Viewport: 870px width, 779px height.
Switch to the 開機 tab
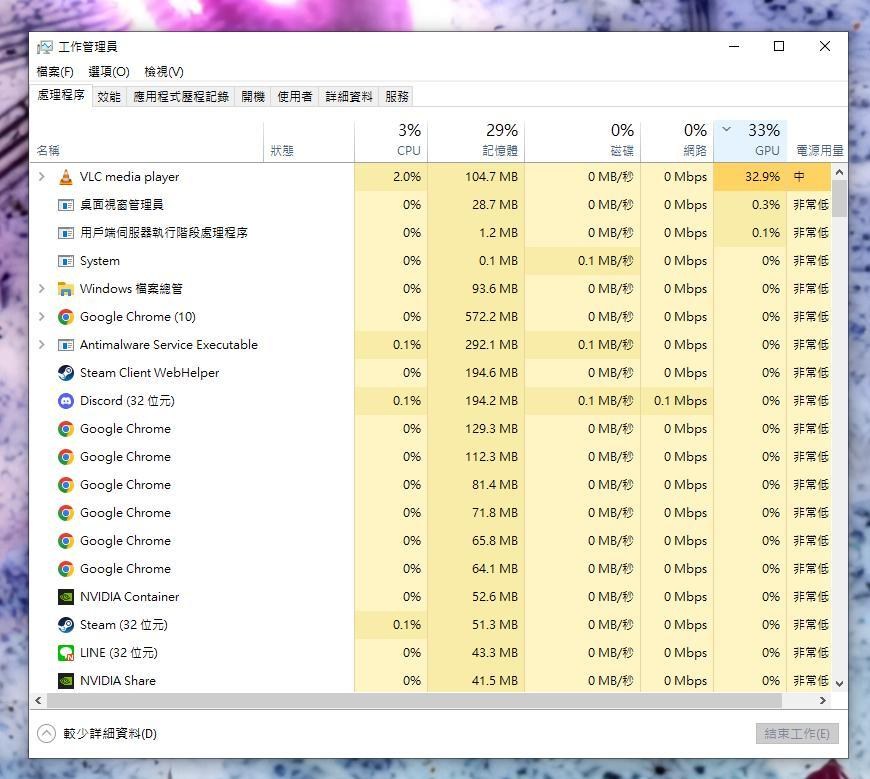pyautogui.click(x=253, y=95)
